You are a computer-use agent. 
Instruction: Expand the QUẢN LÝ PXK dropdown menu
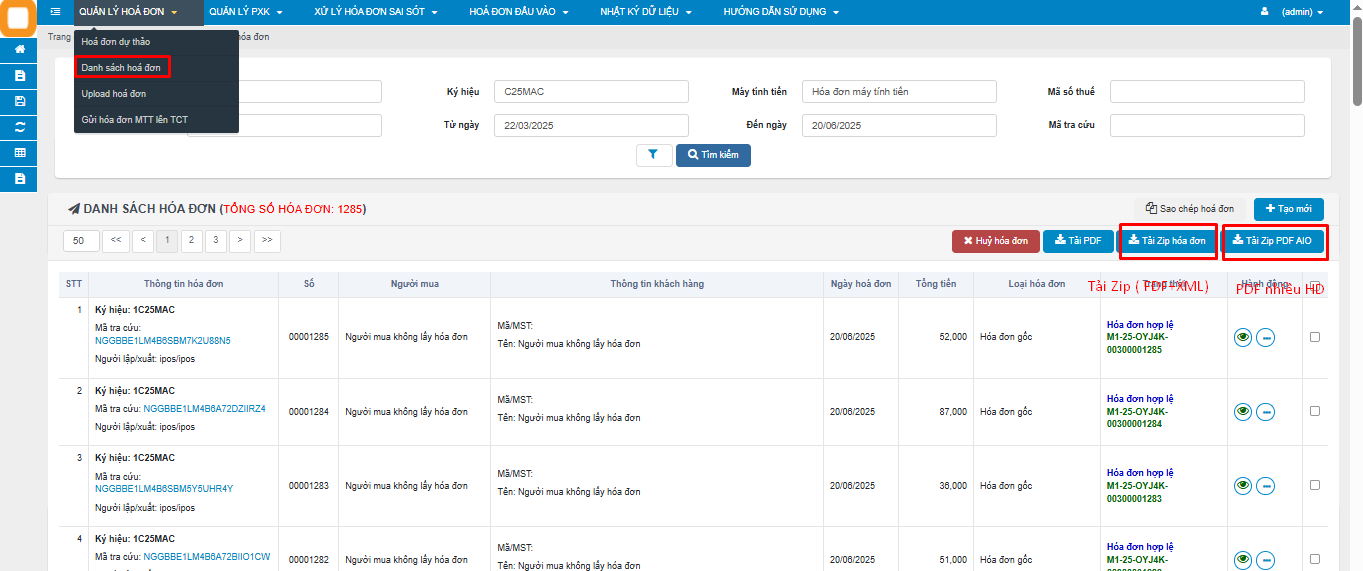[x=245, y=12]
